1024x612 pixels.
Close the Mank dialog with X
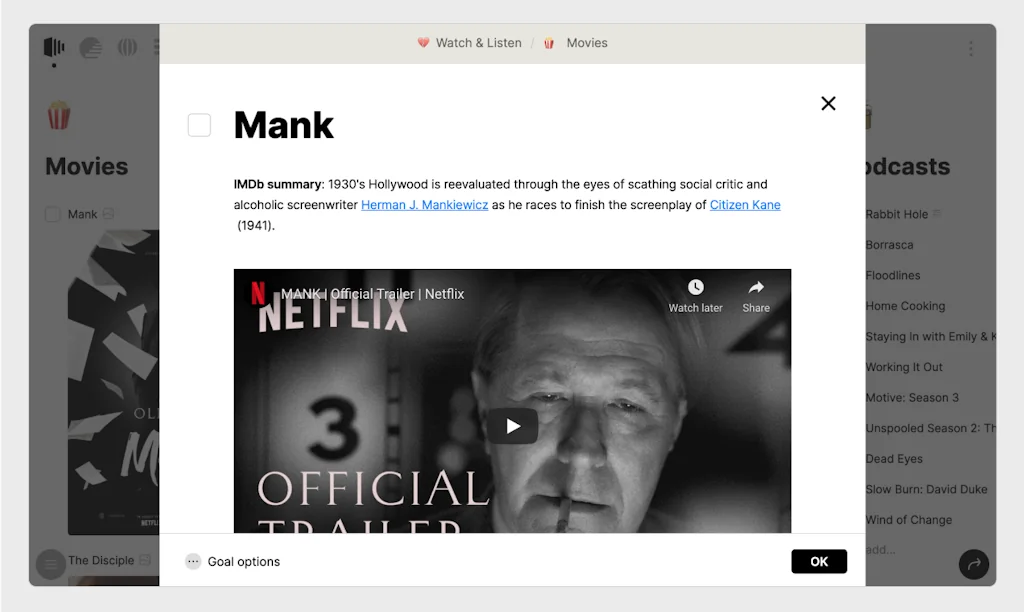click(x=828, y=103)
